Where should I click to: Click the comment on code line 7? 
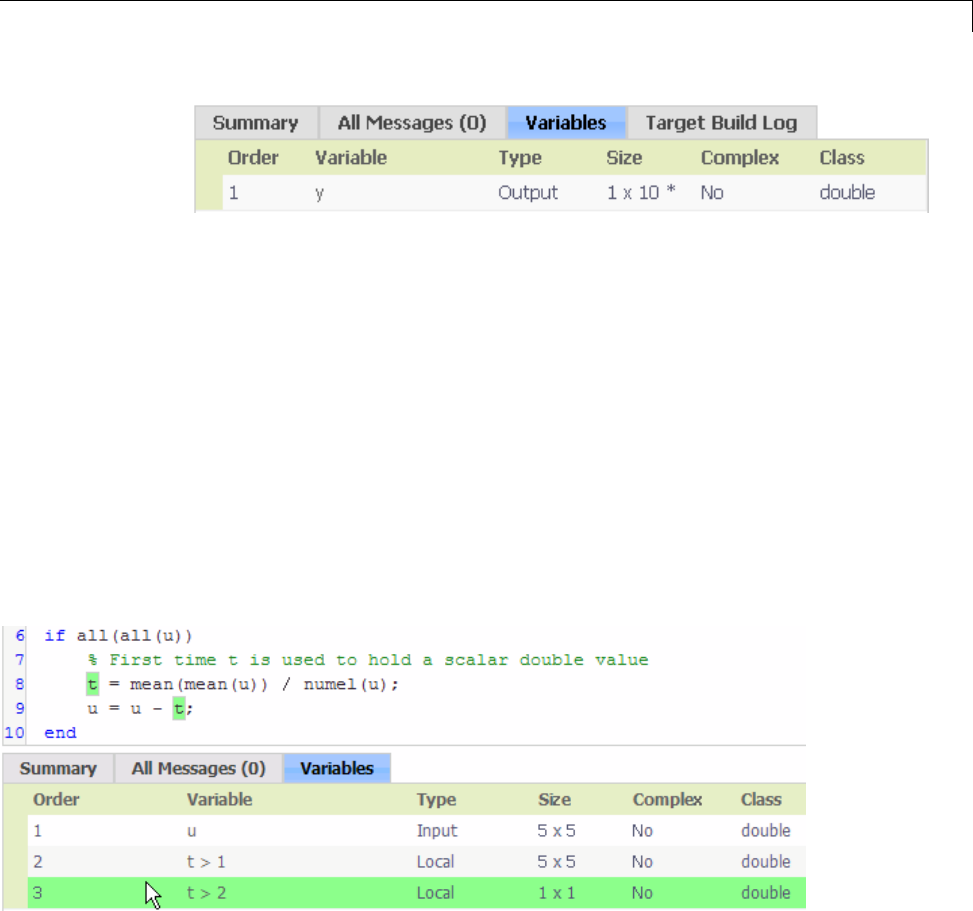click(x=368, y=660)
